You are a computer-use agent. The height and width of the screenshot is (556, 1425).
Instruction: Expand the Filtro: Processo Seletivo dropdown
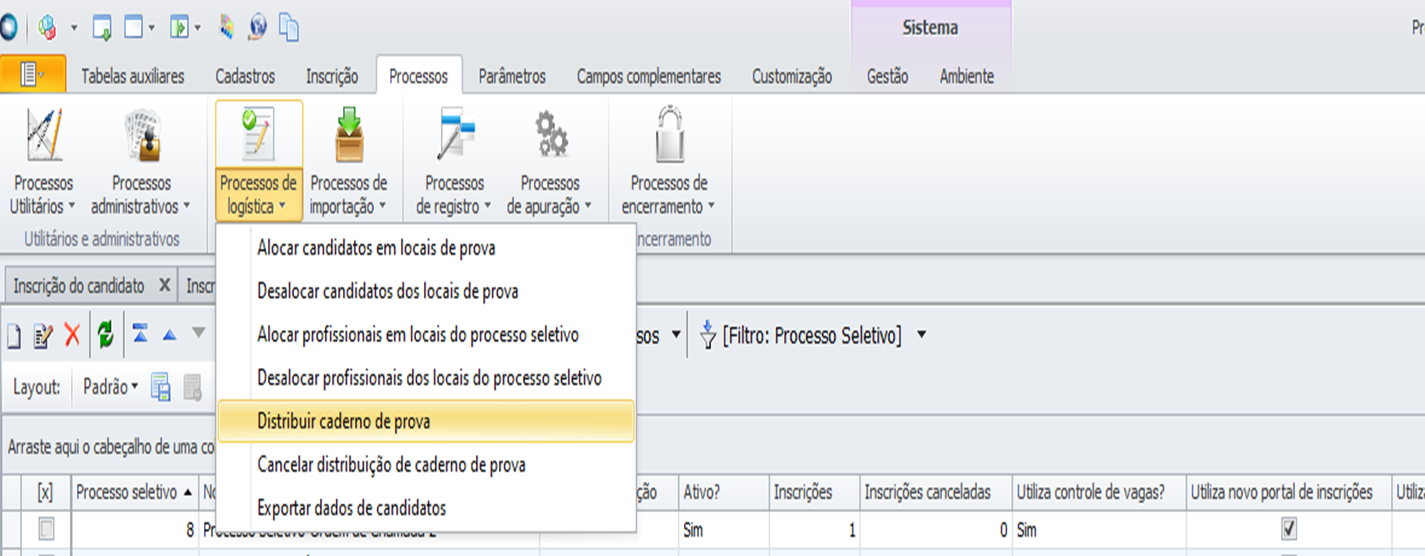tap(921, 335)
